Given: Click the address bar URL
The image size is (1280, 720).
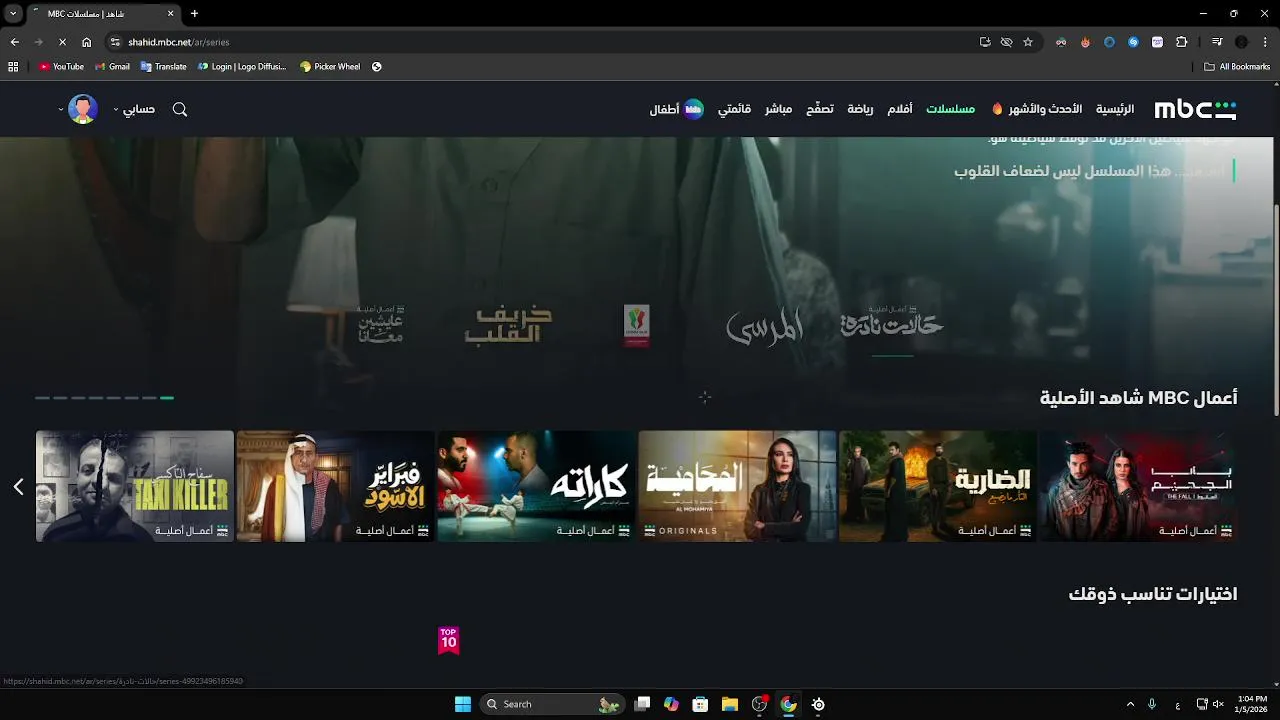Looking at the screenshot, I should [x=179, y=42].
